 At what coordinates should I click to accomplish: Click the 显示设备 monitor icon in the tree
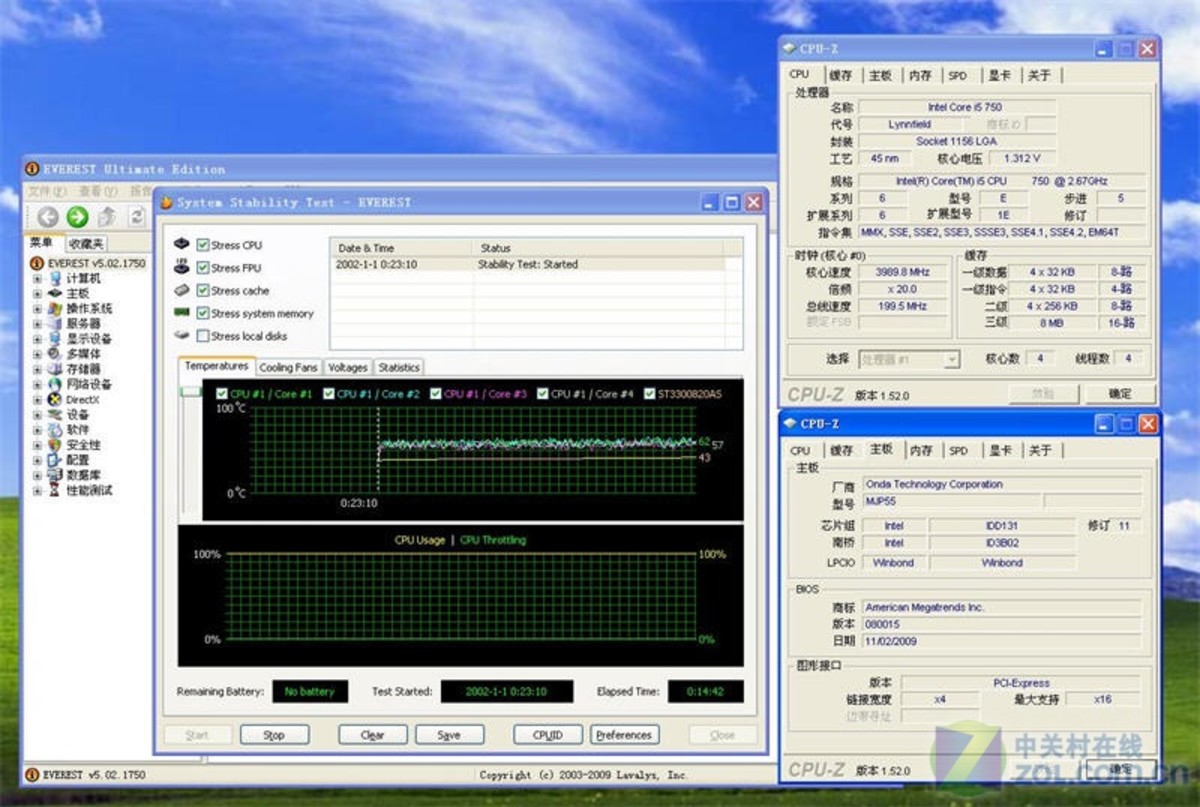(56, 338)
